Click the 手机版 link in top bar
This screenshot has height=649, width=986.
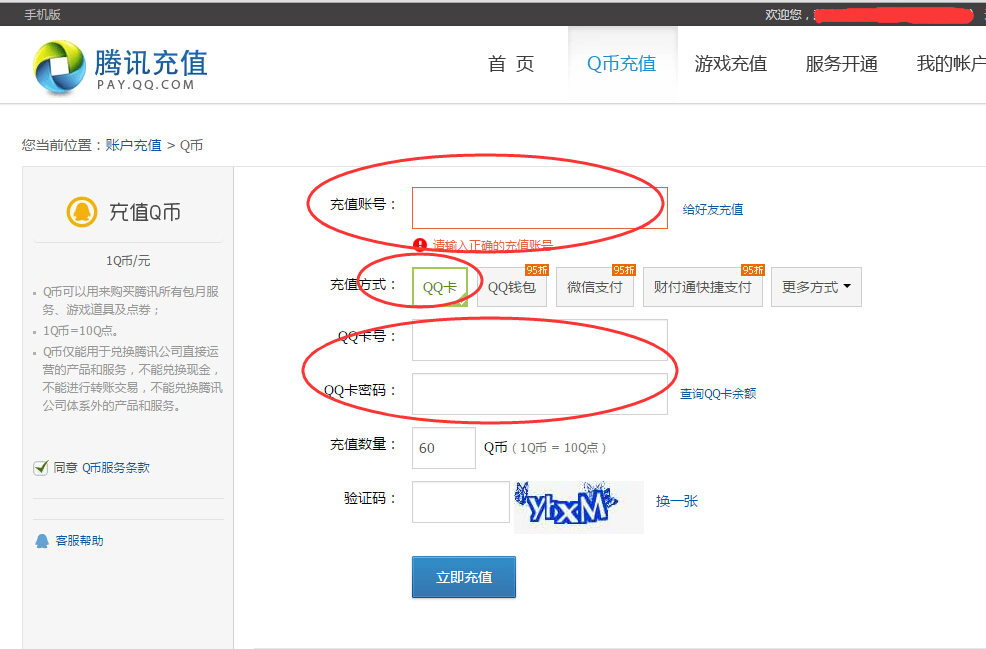[x=42, y=14]
